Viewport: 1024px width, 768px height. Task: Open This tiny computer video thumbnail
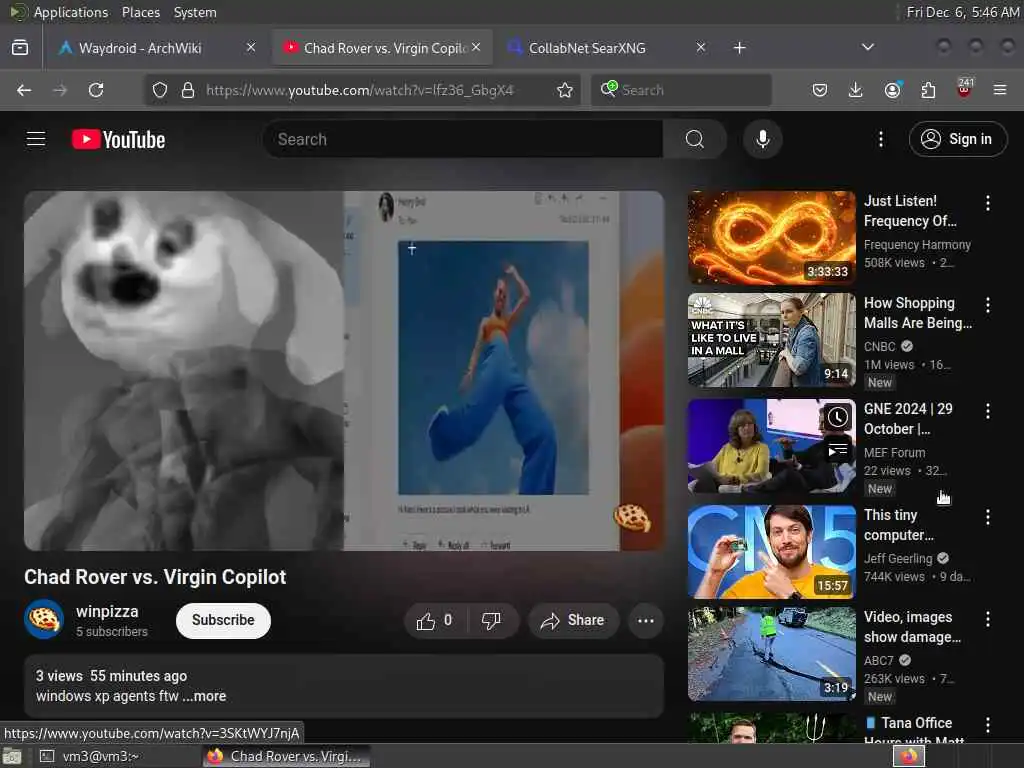[771, 552]
